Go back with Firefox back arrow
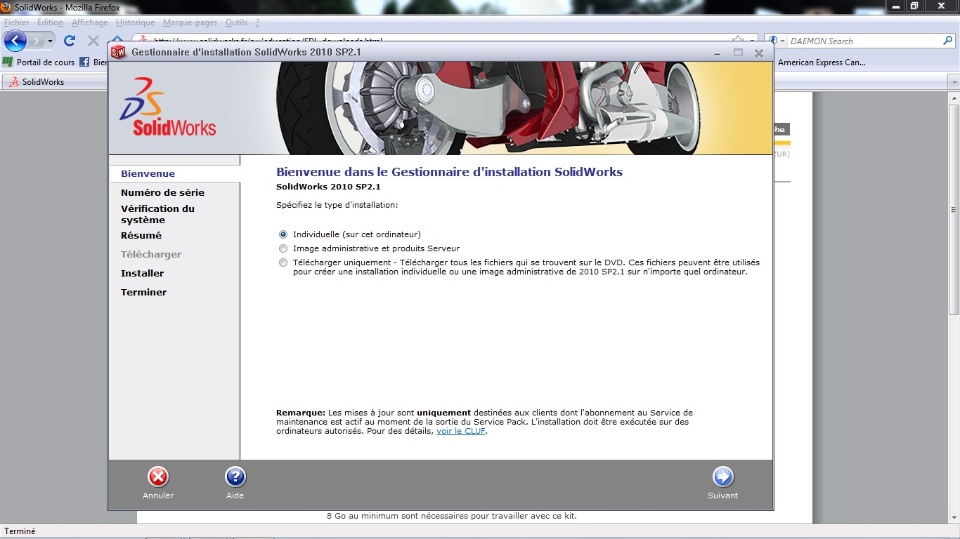Image resolution: width=960 pixels, height=539 pixels. (15, 41)
